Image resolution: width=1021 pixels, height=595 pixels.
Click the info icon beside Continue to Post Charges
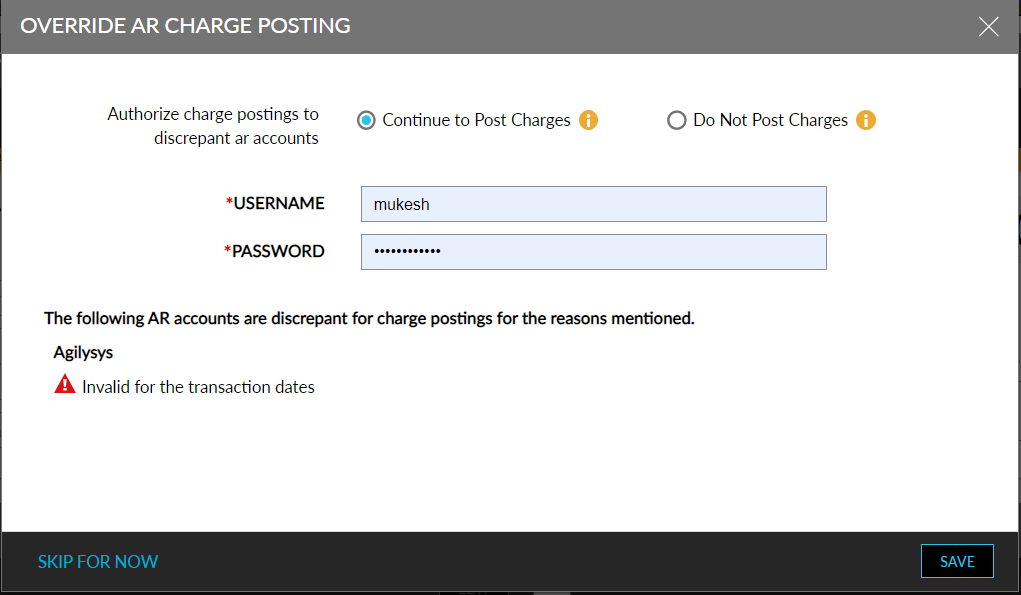pyautogui.click(x=588, y=119)
